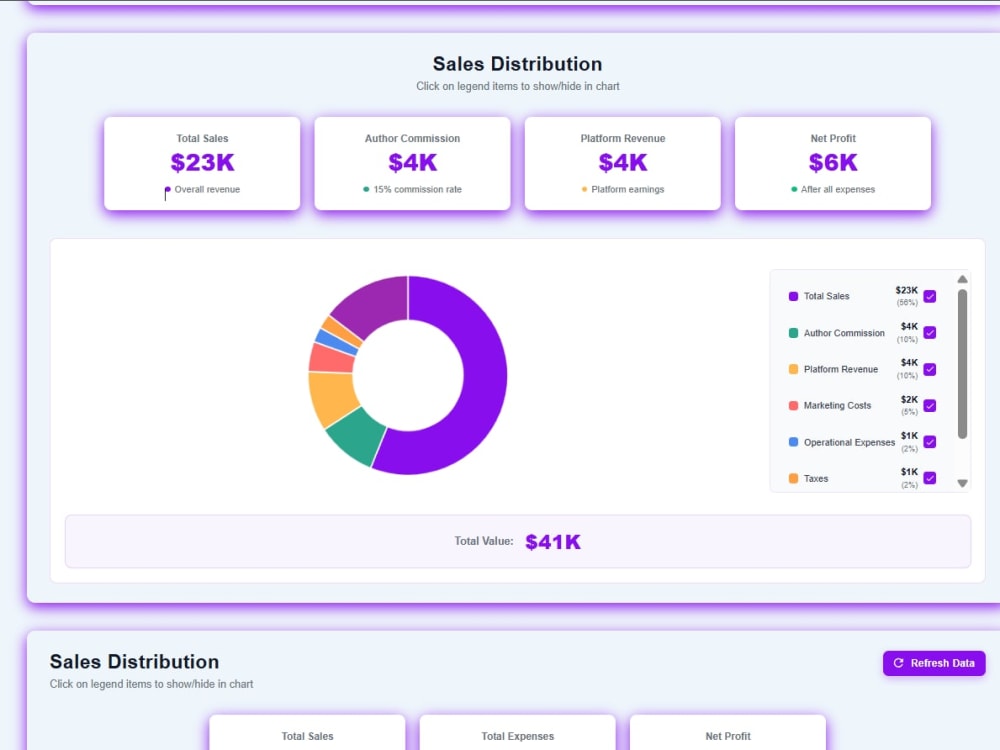Click the Operational Expenses legend label

[x=849, y=443]
